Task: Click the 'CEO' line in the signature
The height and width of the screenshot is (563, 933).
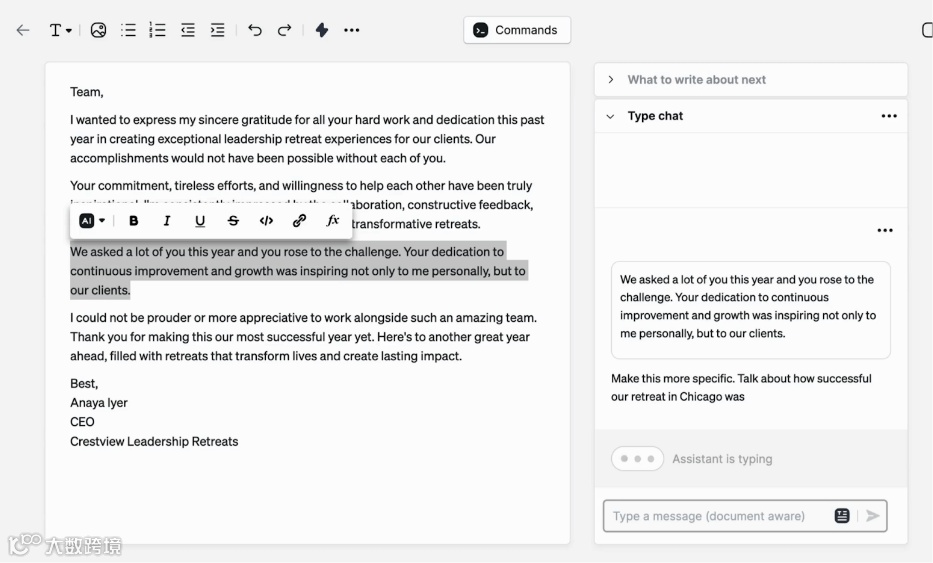Action: coord(82,422)
